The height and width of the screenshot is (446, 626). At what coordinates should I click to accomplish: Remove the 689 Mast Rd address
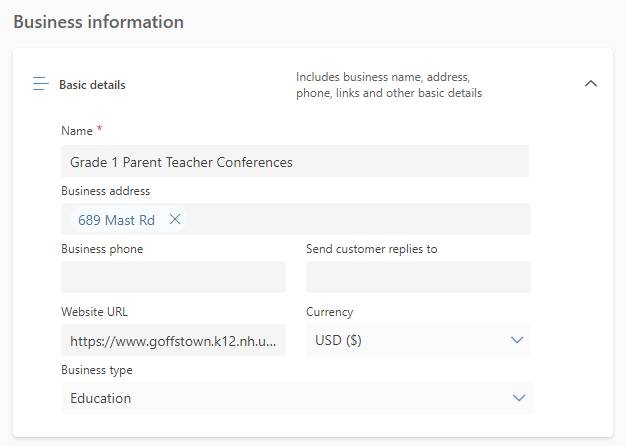tap(175, 219)
